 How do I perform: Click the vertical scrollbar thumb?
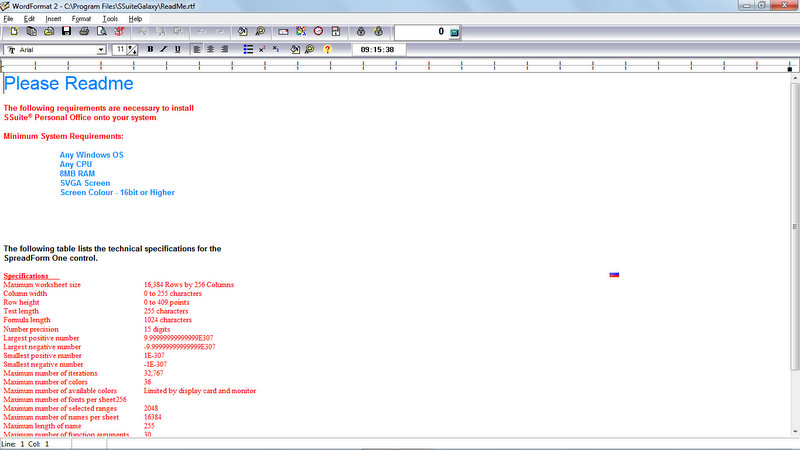[x=795, y=227]
